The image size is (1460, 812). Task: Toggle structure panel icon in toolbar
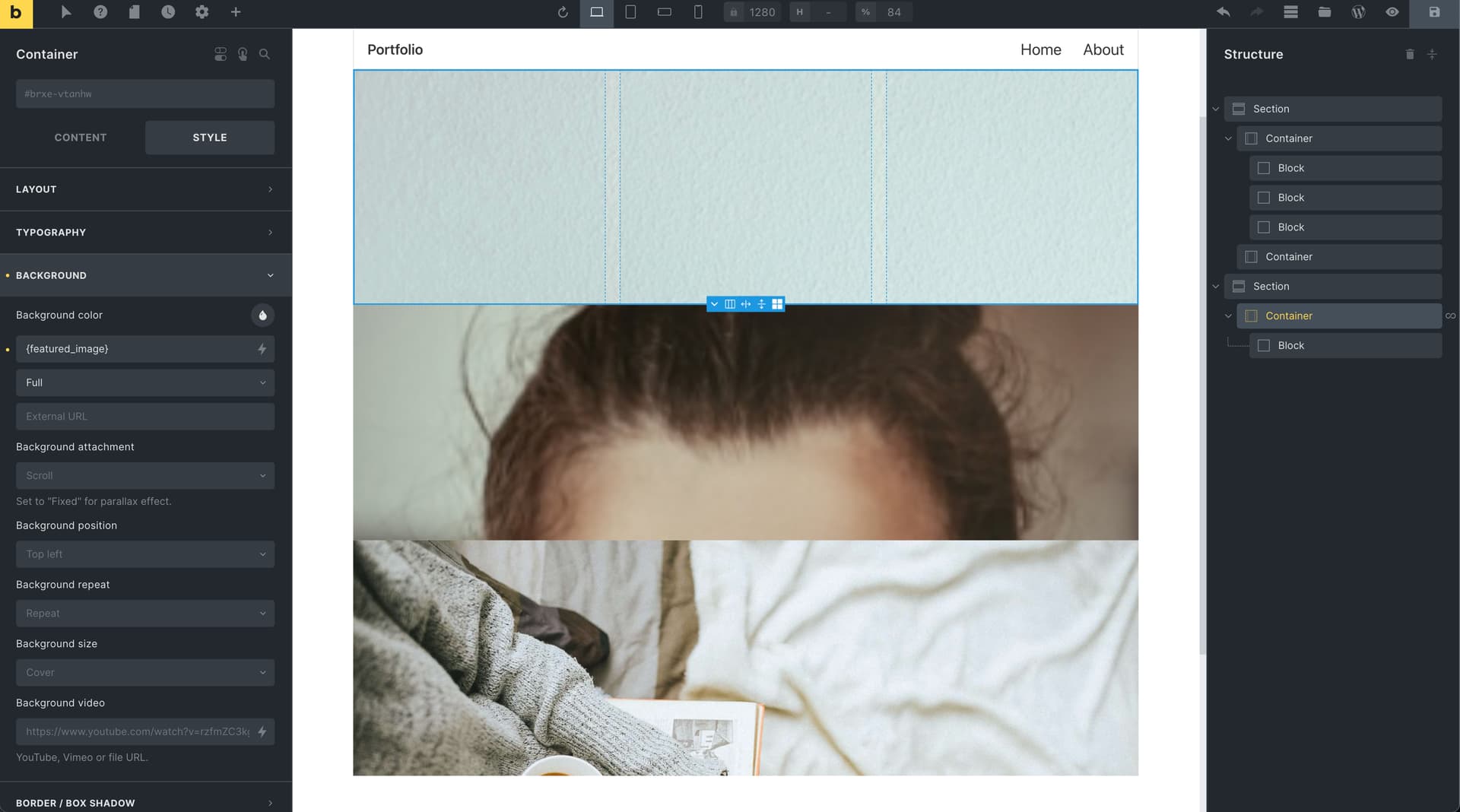click(x=1290, y=12)
